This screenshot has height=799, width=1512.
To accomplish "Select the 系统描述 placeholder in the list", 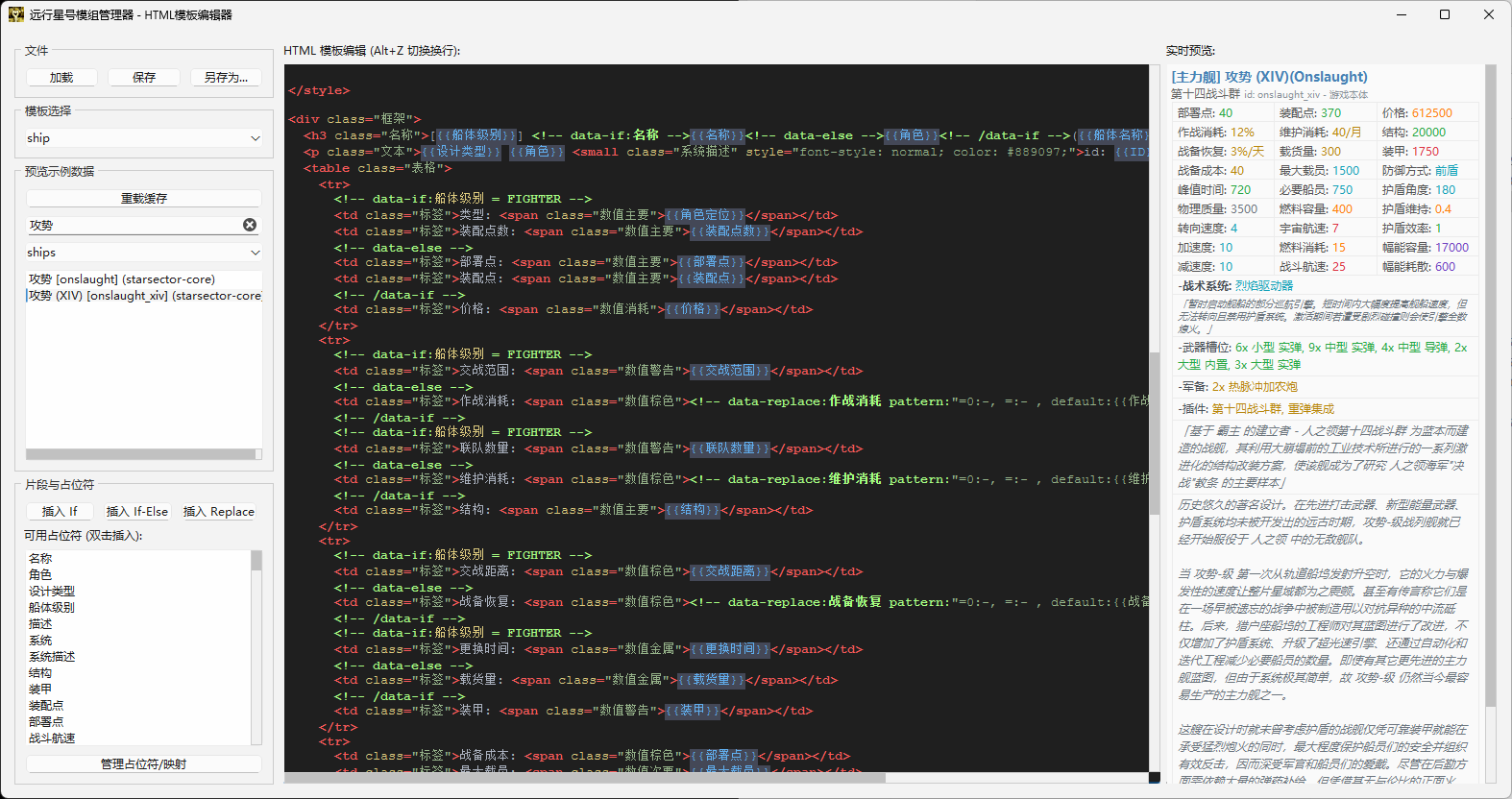I will (52, 657).
